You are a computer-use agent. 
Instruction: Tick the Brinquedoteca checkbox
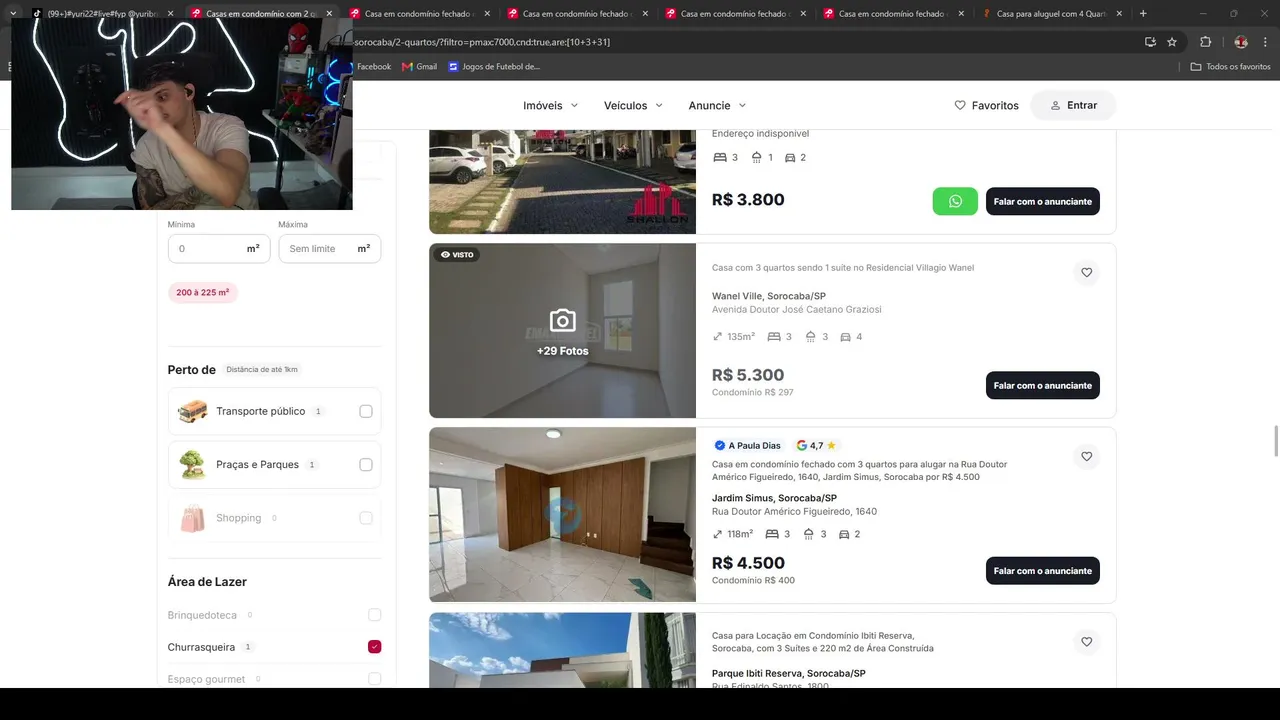[374, 615]
